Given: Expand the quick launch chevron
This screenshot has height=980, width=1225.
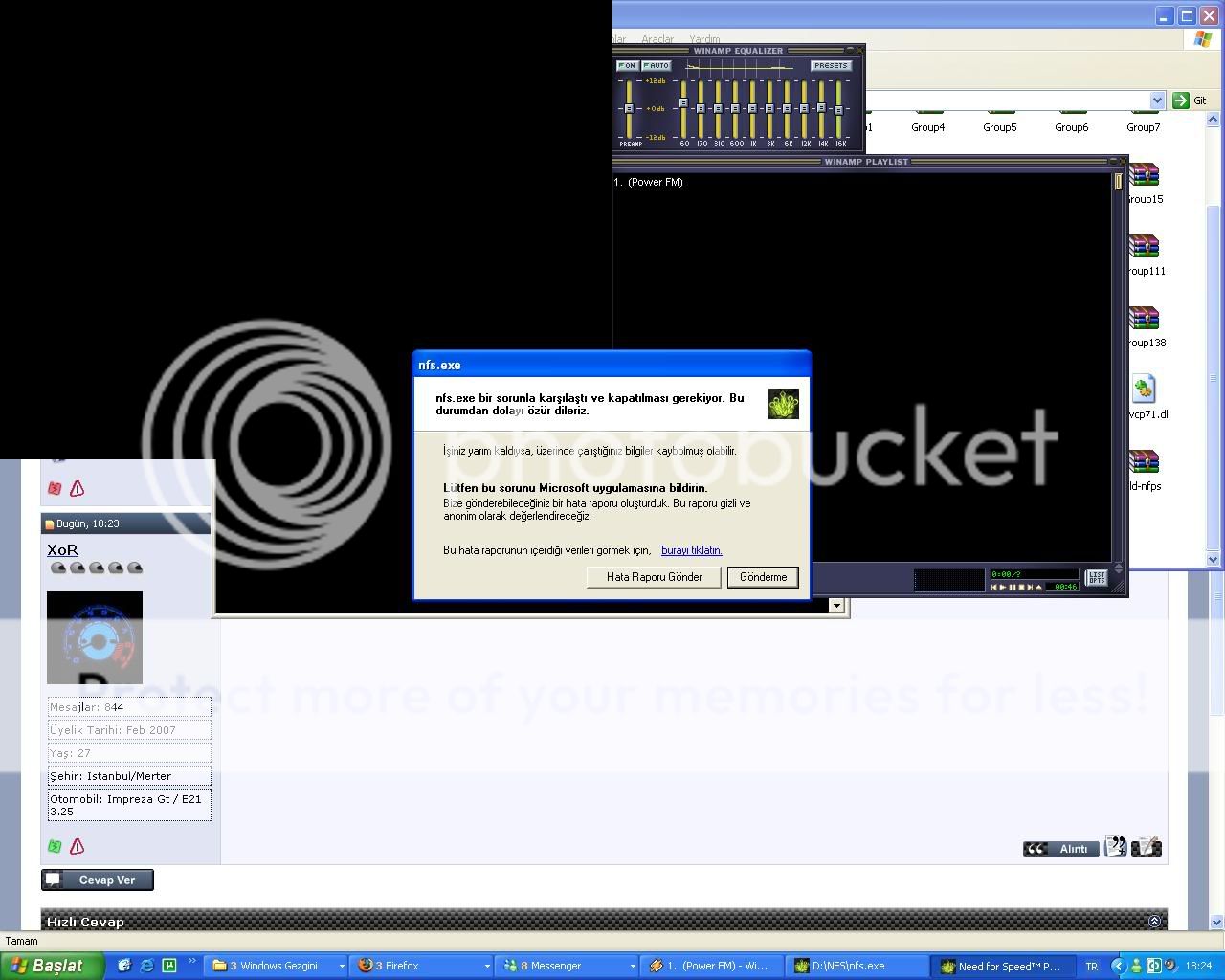Looking at the screenshot, I should tap(191, 962).
